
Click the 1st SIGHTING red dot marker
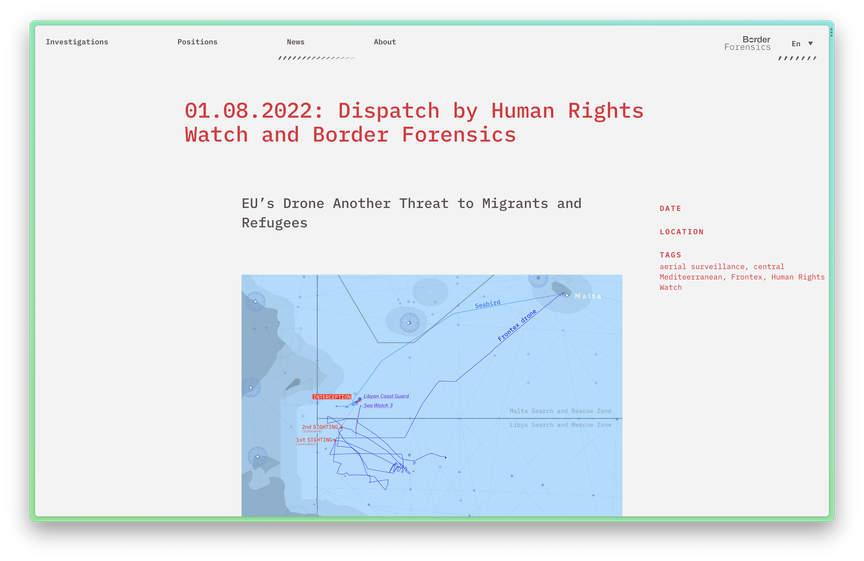coord(335,440)
